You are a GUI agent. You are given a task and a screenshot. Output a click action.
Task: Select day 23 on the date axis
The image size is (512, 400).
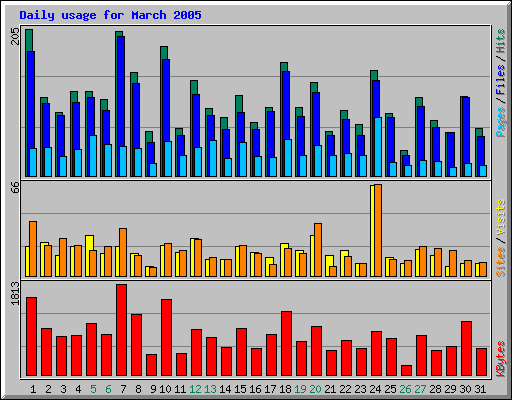click(360, 389)
